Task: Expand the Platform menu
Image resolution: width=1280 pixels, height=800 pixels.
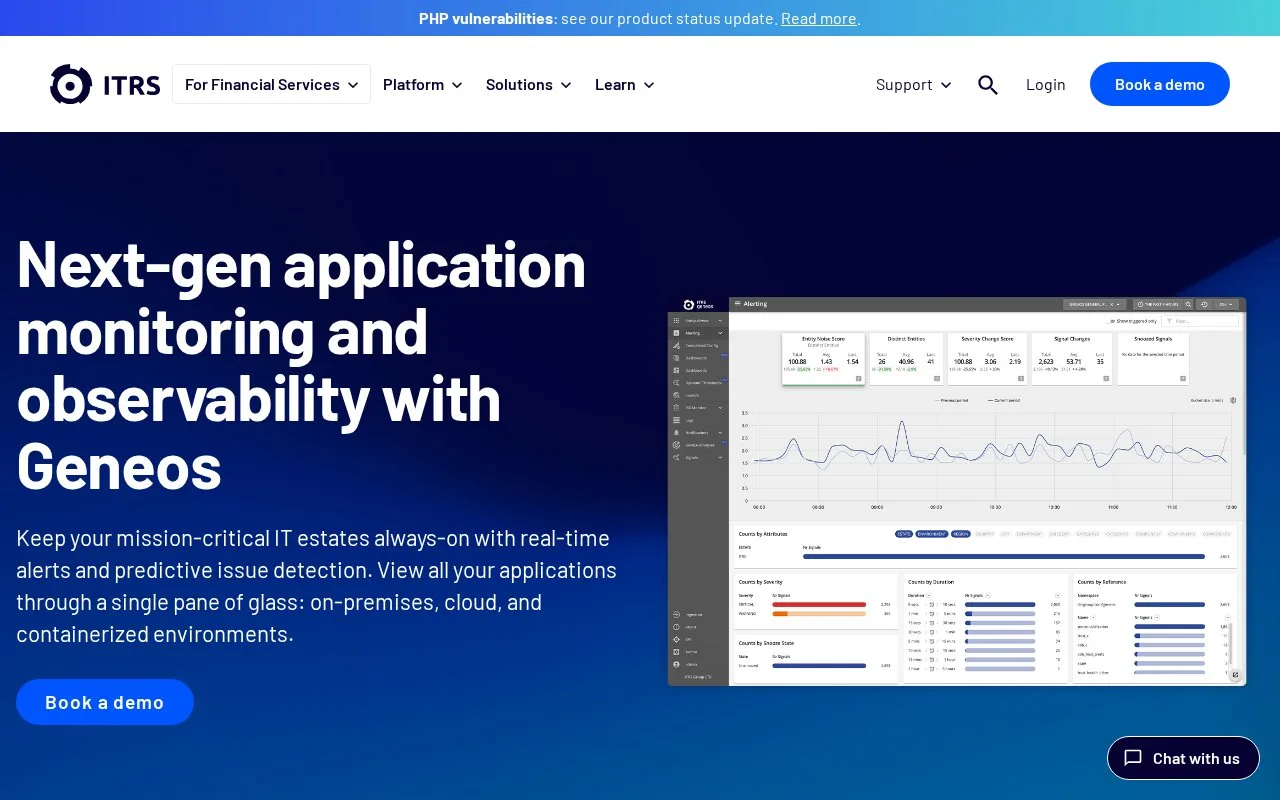Action: (423, 85)
